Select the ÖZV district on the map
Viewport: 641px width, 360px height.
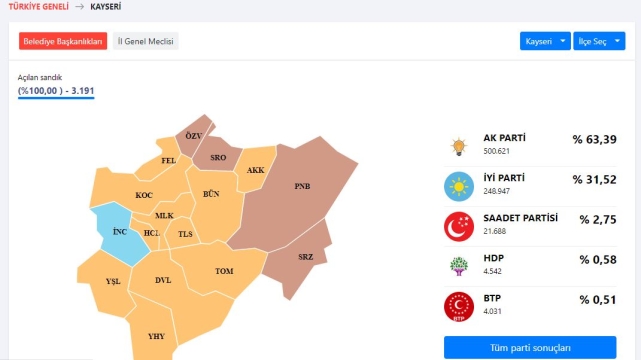[193, 136]
